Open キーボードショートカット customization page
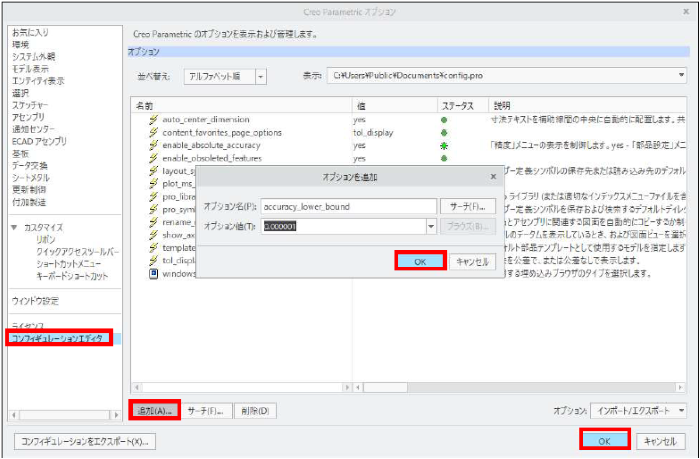 [x=72, y=276]
